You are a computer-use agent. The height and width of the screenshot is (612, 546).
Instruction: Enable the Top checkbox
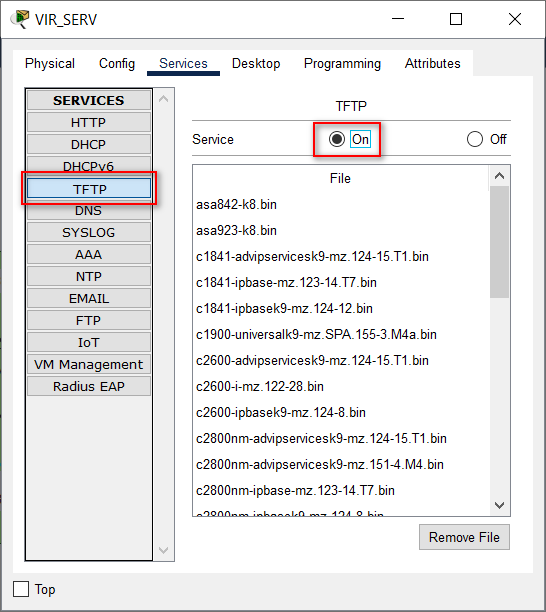click(21, 589)
